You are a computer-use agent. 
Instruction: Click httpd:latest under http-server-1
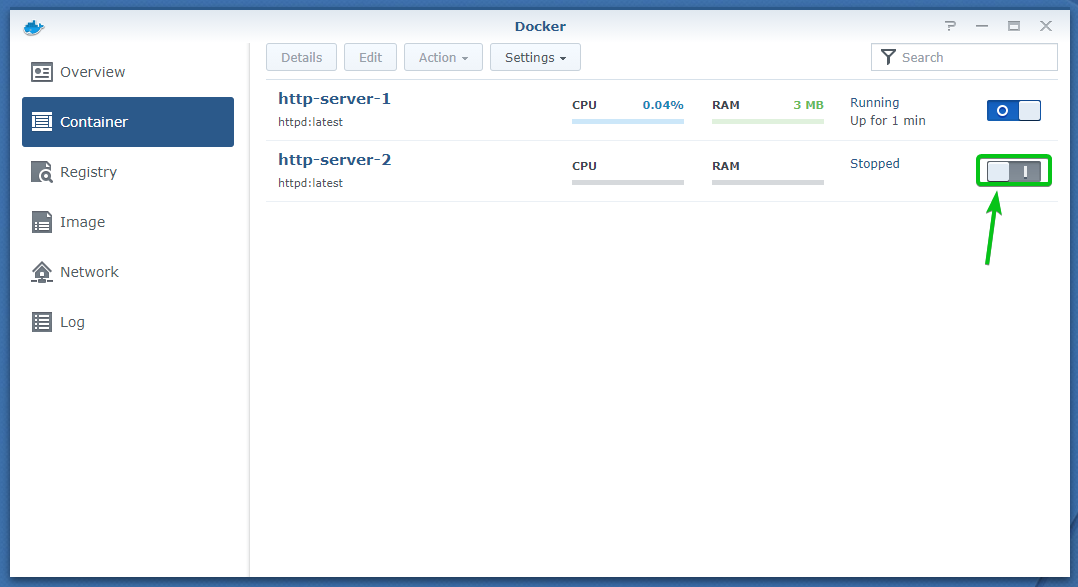[310, 122]
